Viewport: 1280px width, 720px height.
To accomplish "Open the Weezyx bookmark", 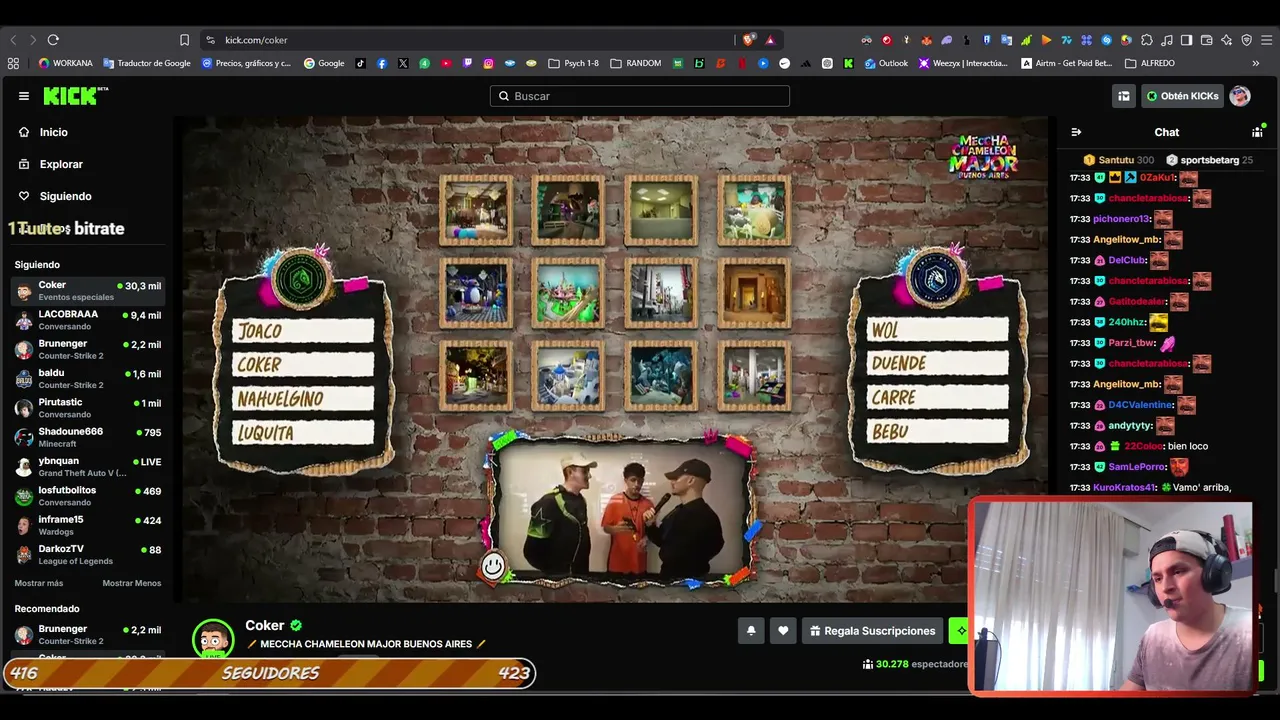I will [x=962, y=63].
